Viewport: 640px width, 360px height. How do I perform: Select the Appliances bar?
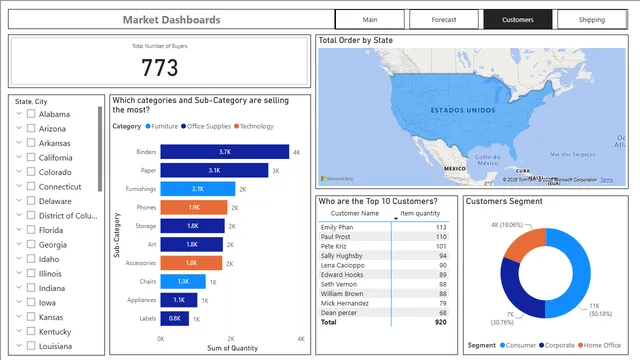tap(179, 300)
